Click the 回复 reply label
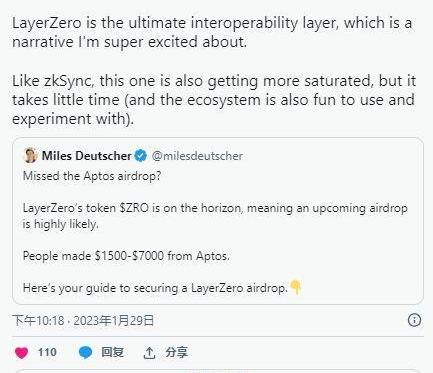 pos(112,352)
